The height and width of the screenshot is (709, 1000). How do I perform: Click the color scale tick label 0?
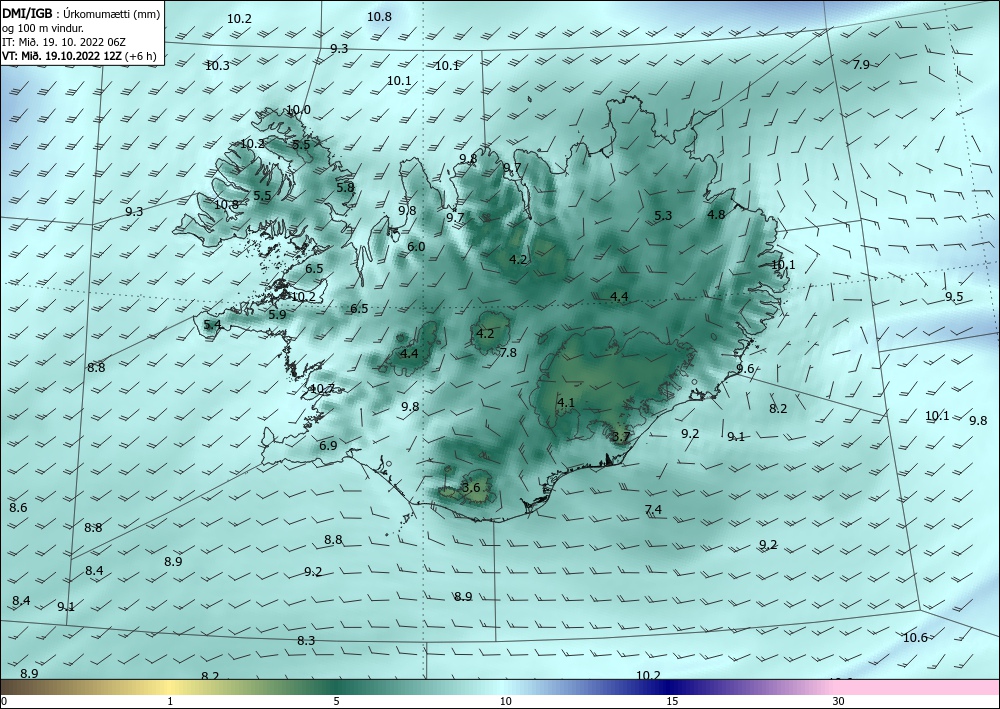[x=4, y=701]
